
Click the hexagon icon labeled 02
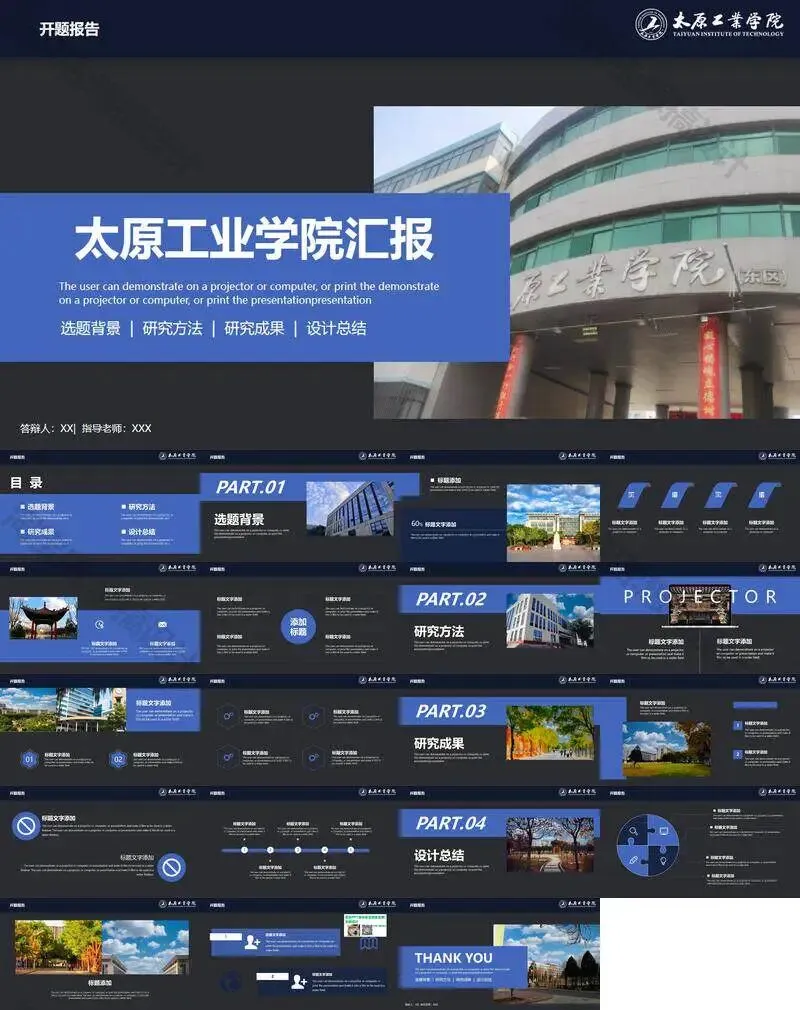tap(118, 759)
